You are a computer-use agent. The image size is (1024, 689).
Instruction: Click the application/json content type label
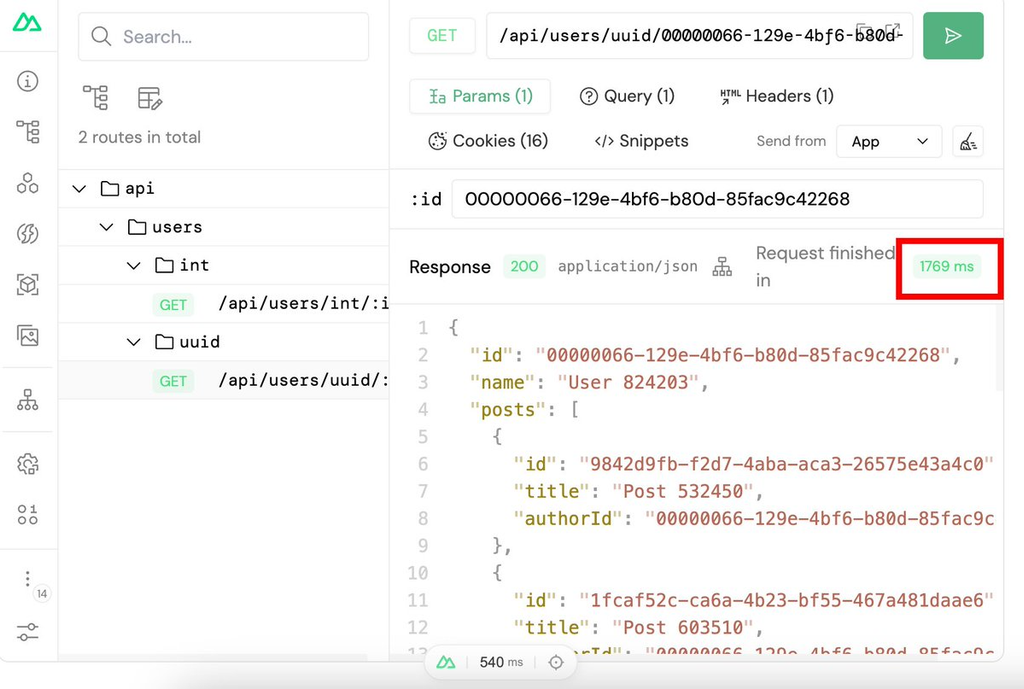[x=627, y=266]
